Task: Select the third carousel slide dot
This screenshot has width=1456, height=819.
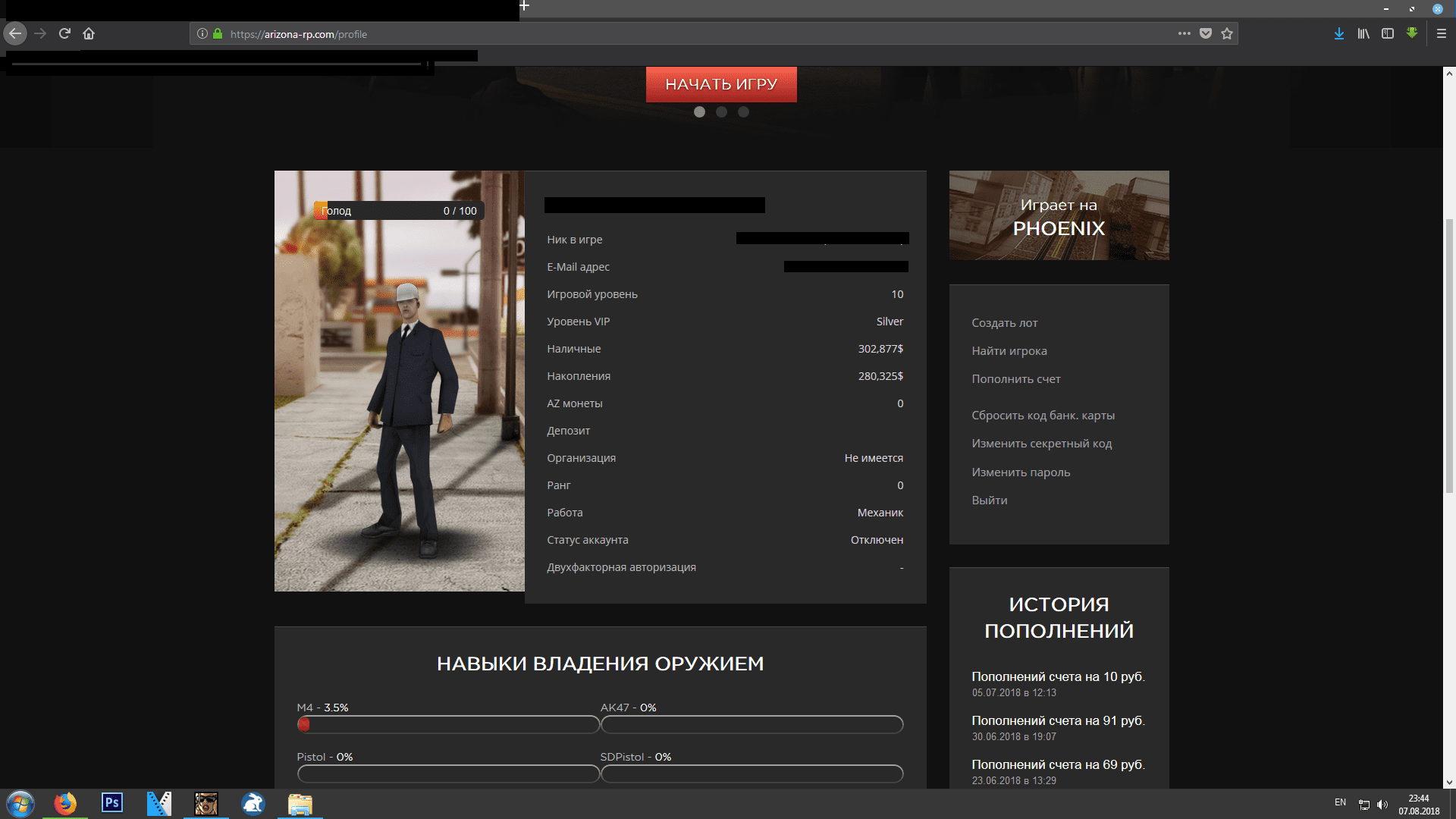Action: coord(743,111)
